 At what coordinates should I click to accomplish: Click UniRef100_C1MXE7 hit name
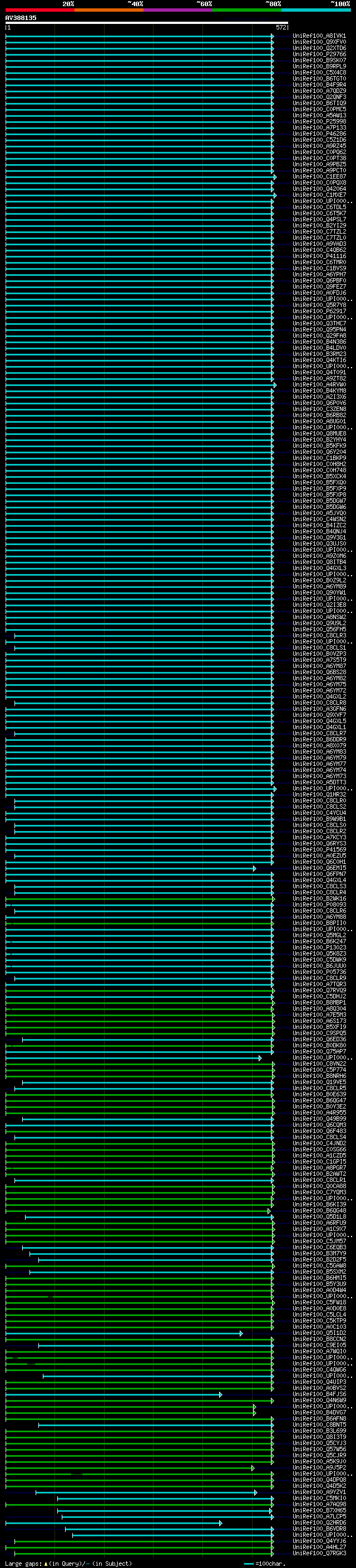coord(319,195)
